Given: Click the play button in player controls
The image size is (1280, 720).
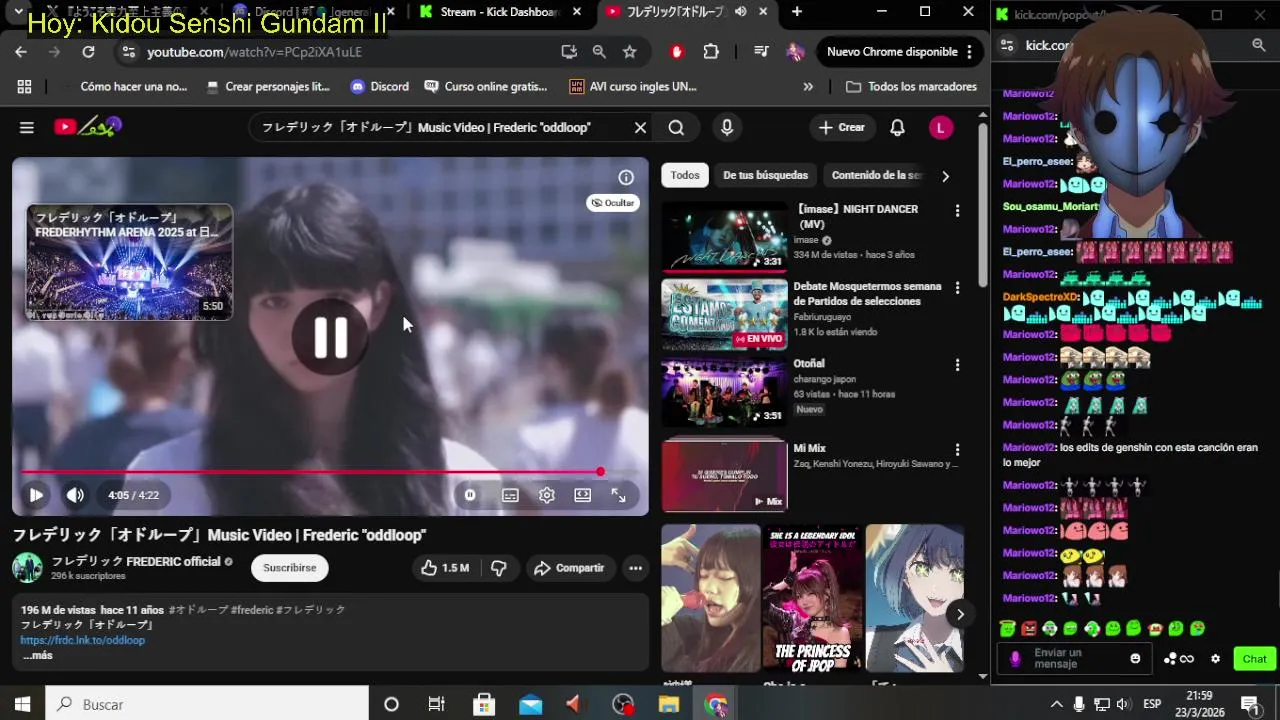Looking at the screenshot, I should pos(36,495).
